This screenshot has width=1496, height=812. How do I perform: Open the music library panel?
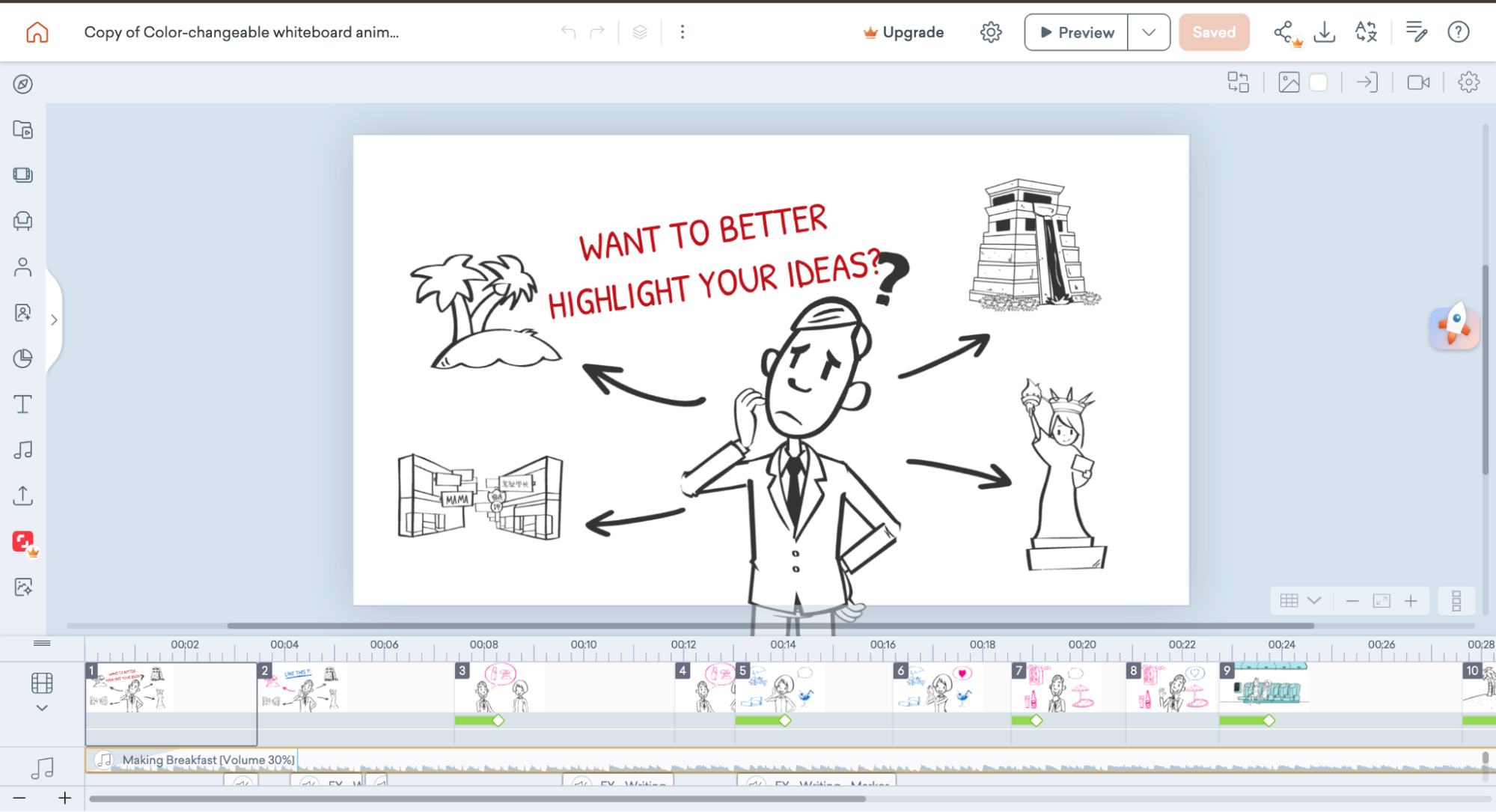click(23, 450)
